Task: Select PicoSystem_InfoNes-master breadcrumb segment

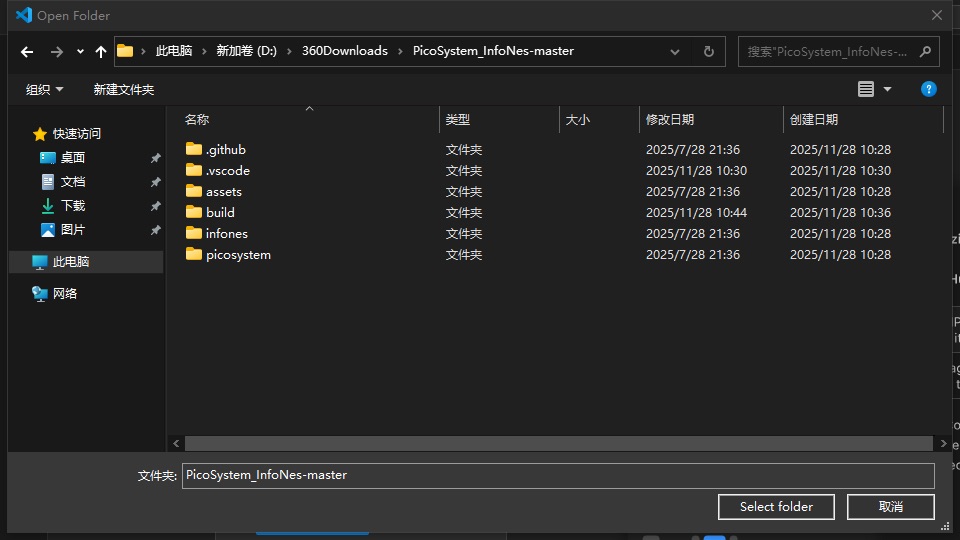Action: (x=493, y=51)
